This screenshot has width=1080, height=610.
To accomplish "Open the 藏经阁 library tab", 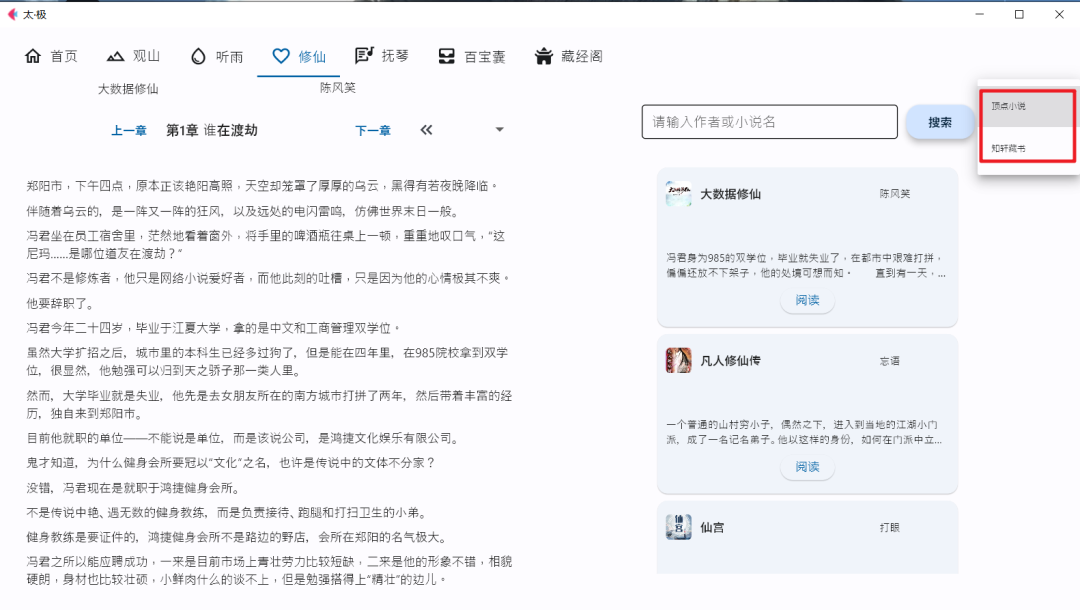I will pyautogui.click(x=568, y=56).
